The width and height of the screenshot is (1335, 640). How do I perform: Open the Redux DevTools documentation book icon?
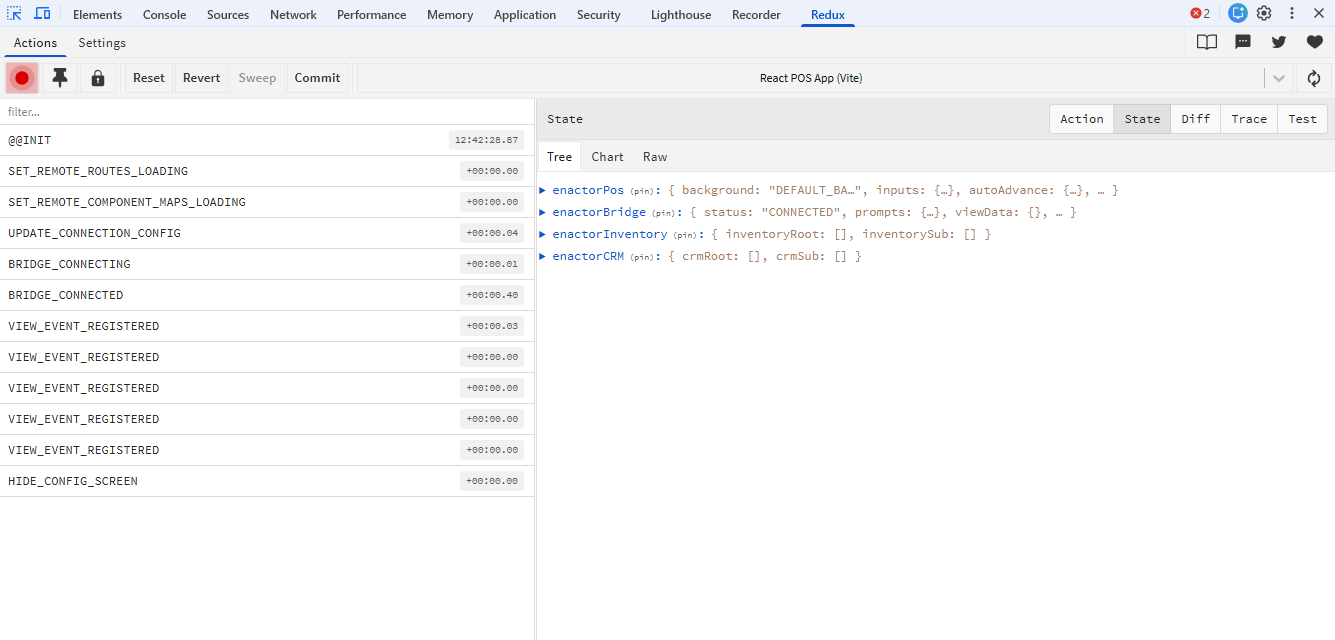pos(1206,42)
